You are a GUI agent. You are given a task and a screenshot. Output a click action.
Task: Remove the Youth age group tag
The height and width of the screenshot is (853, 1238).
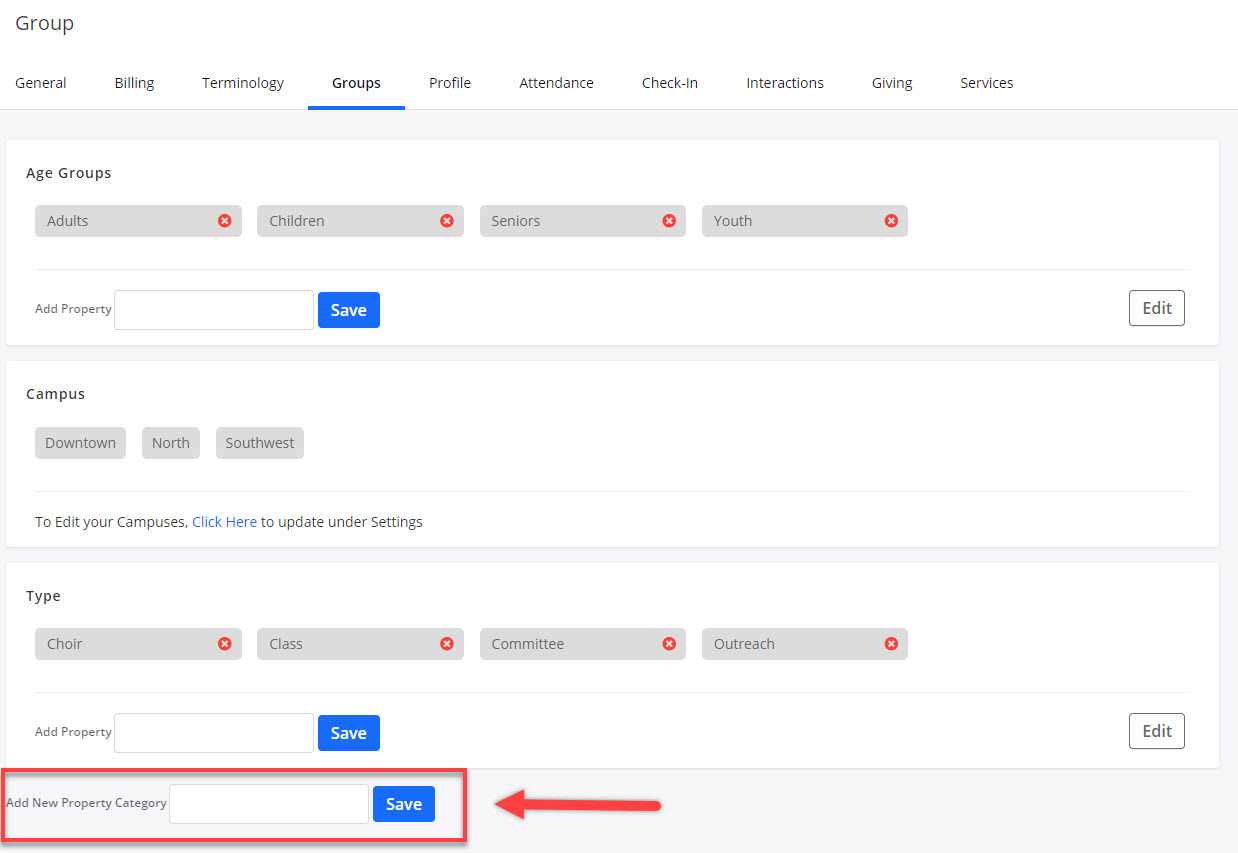pos(891,221)
